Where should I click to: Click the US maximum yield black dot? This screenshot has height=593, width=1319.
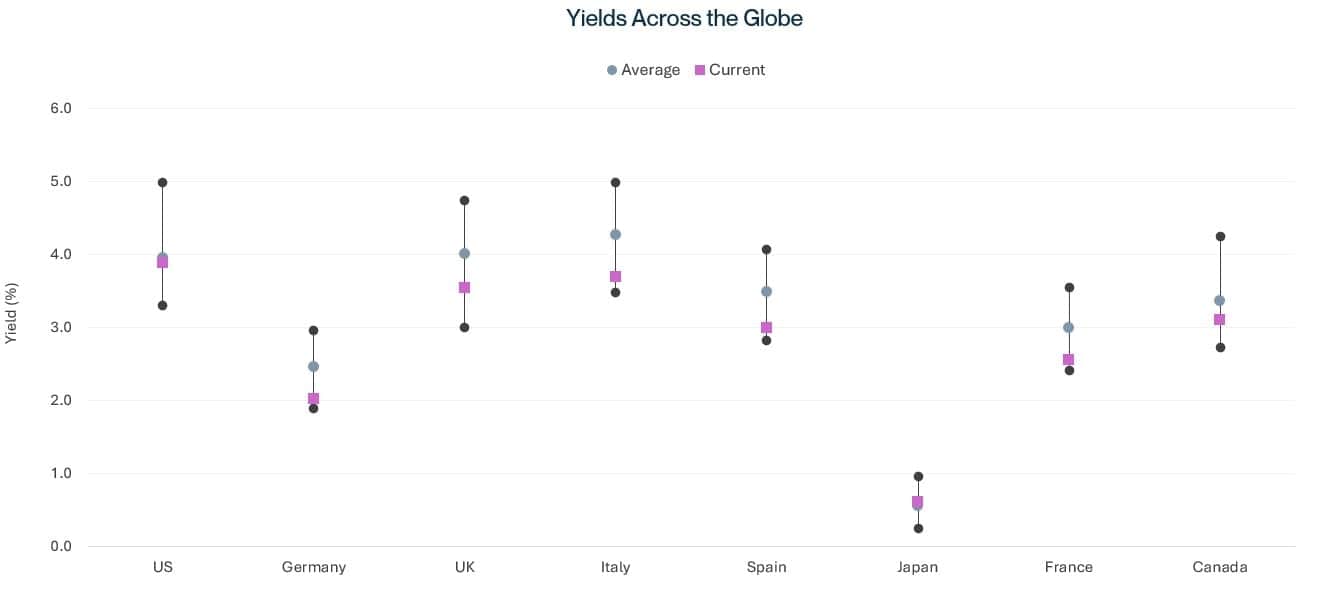tap(162, 182)
